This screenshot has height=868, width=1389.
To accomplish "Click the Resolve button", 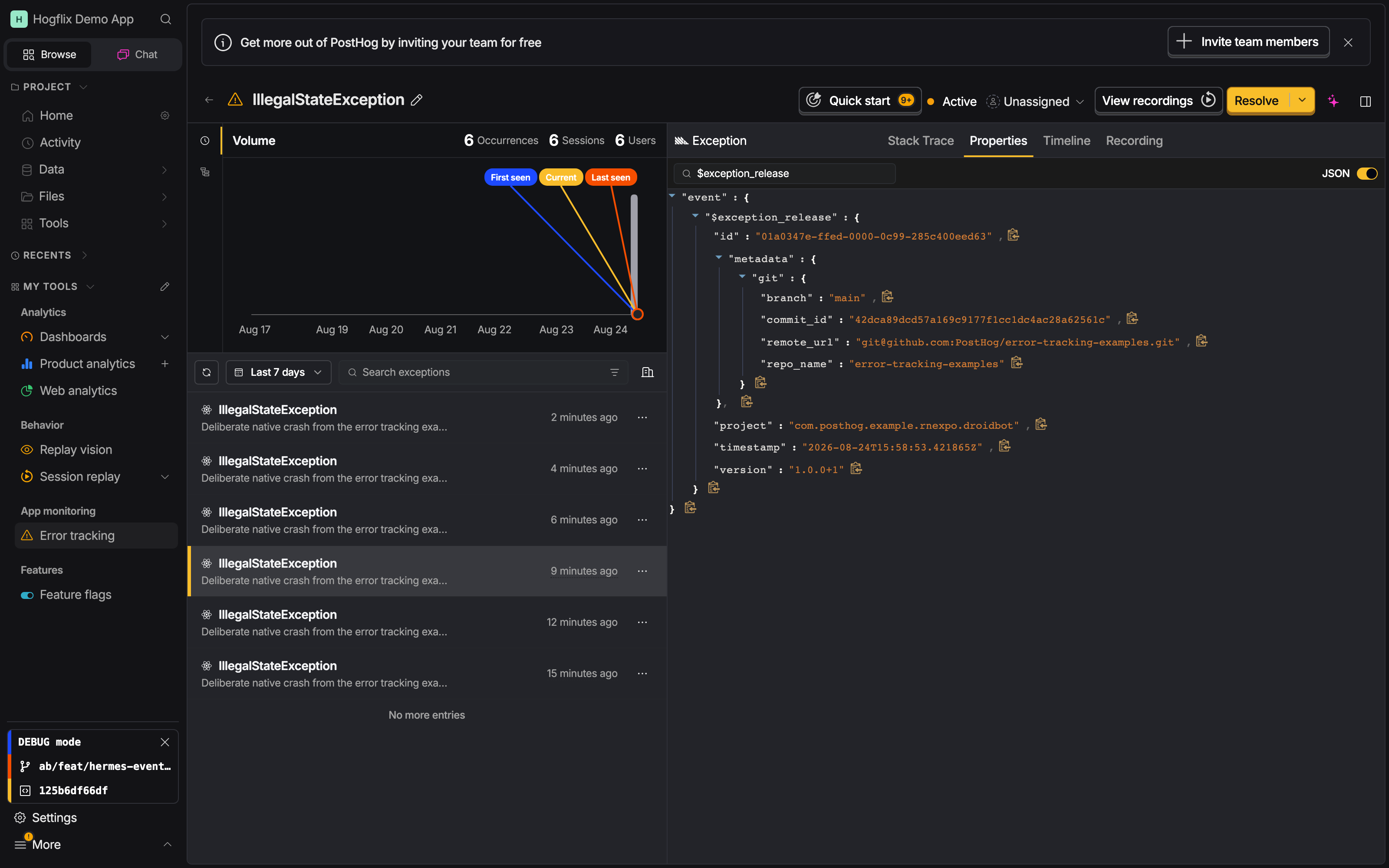I will click(1257, 100).
